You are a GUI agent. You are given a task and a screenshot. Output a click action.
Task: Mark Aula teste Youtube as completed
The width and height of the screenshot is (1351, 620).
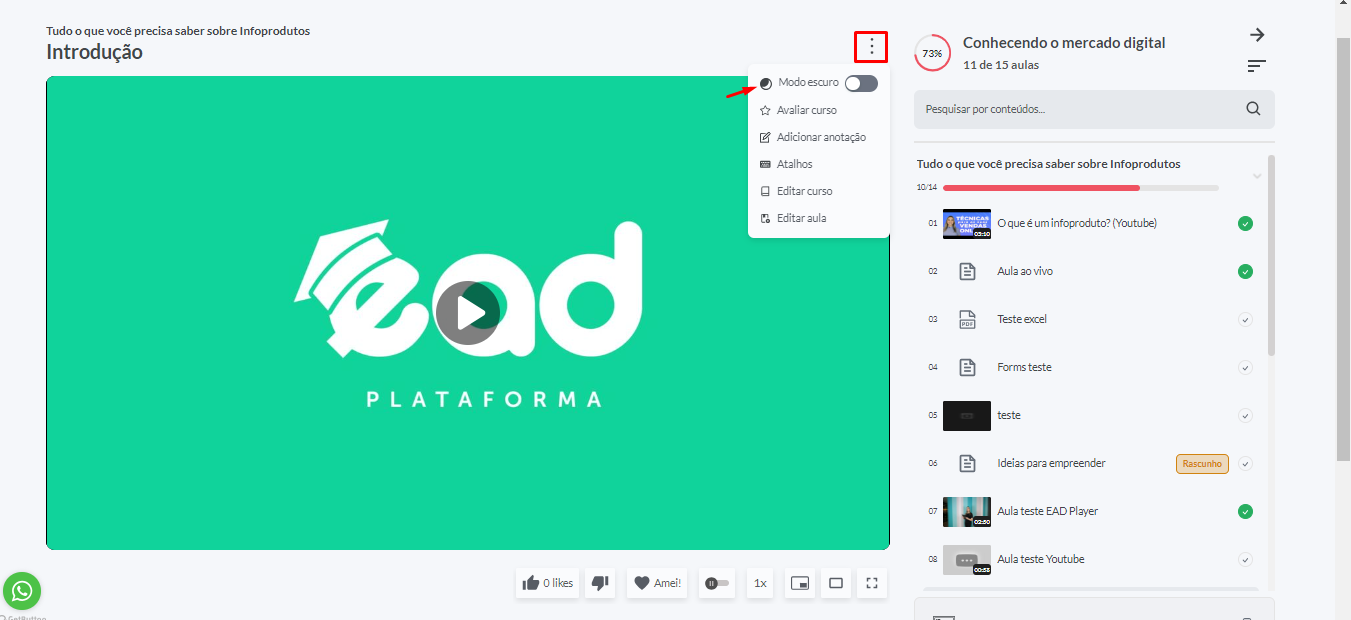[1245, 559]
